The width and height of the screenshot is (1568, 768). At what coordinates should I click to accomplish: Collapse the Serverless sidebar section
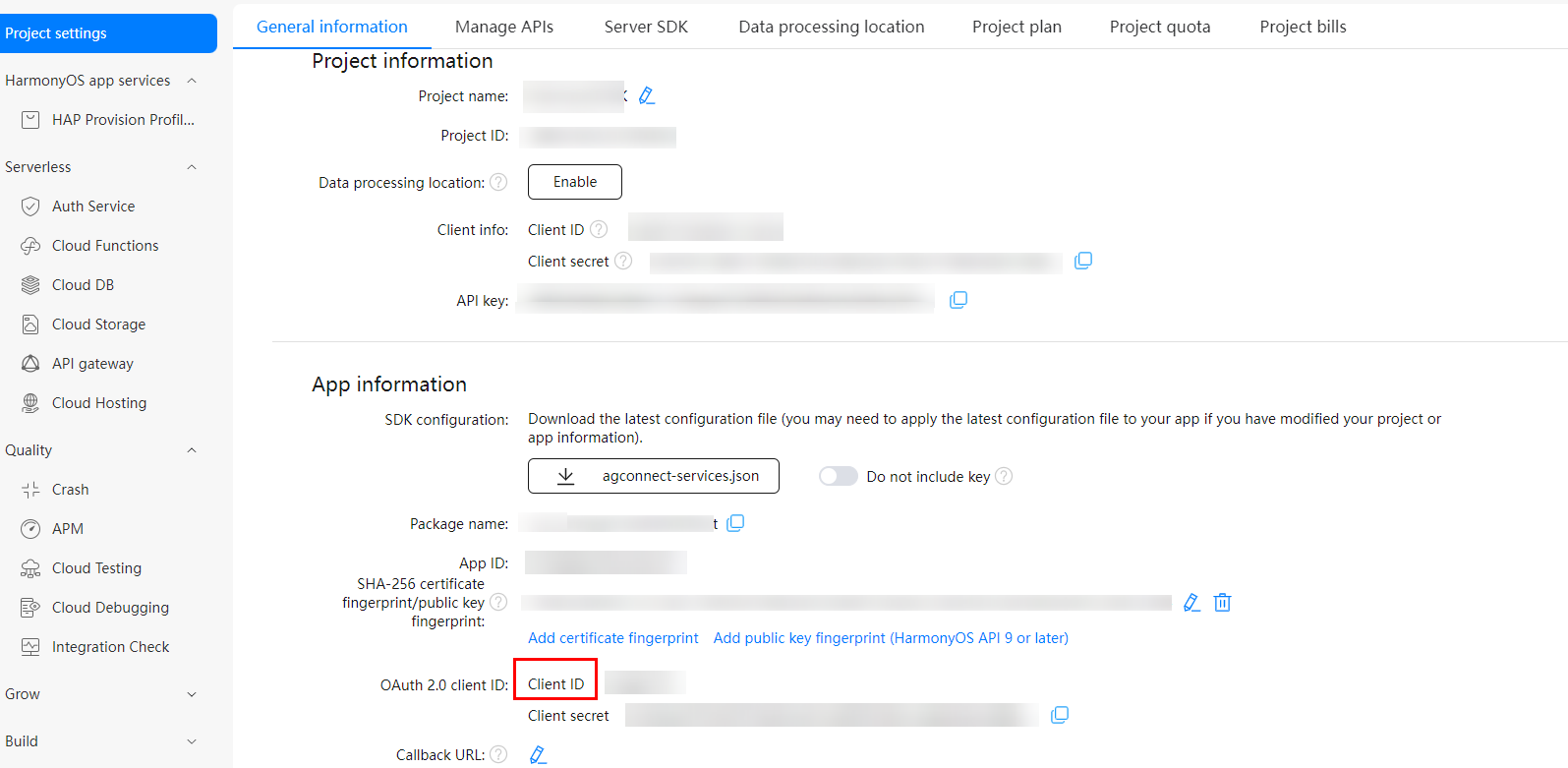(192, 167)
